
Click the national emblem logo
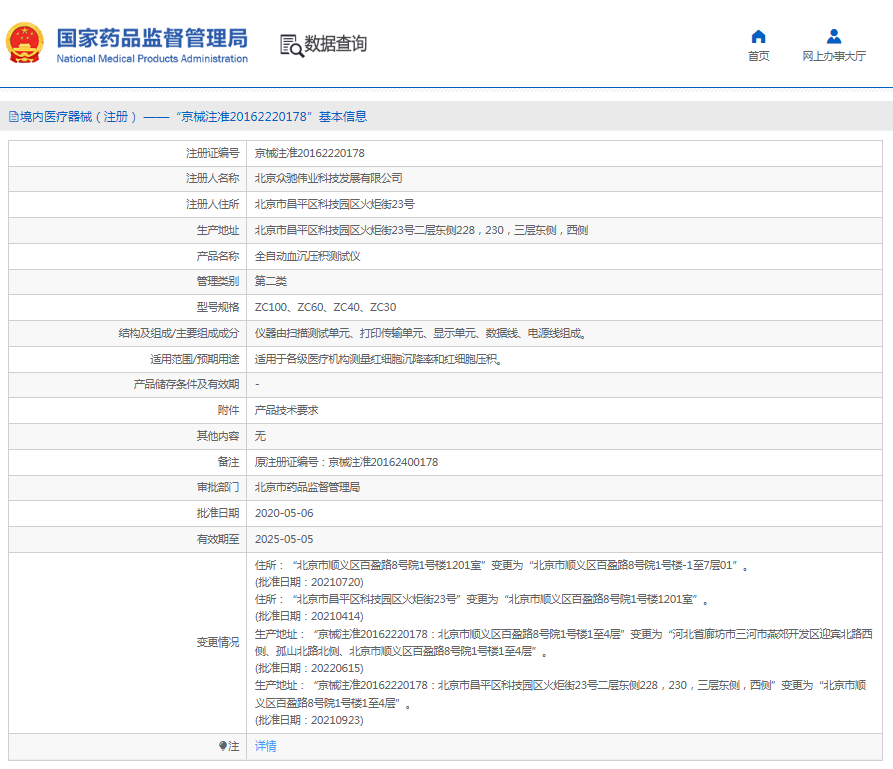[24, 43]
